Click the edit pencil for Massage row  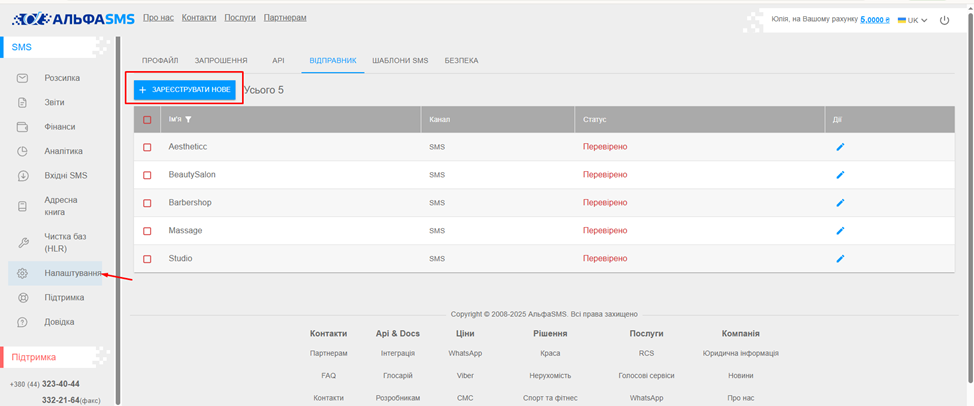pyautogui.click(x=840, y=231)
